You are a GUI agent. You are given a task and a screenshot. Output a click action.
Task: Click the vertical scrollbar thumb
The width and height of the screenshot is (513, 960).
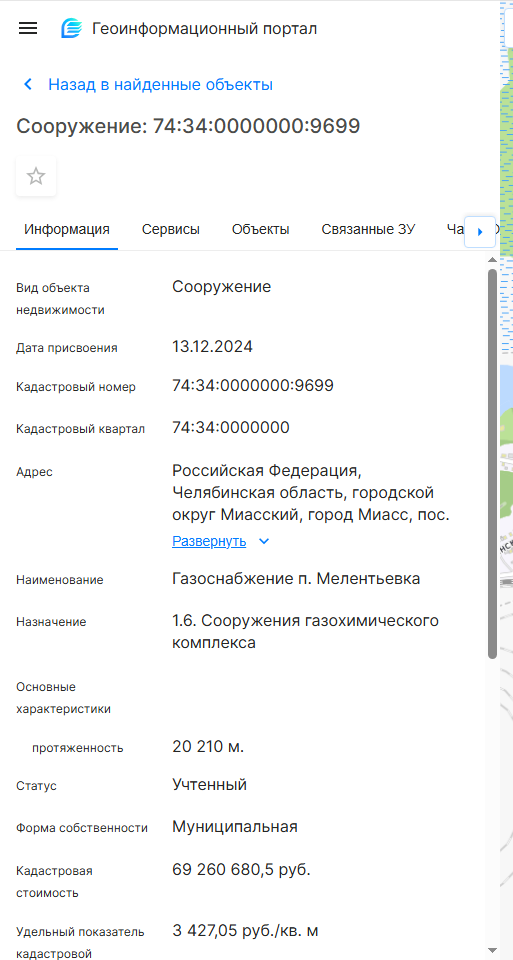pyautogui.click(x=492, y=463)
